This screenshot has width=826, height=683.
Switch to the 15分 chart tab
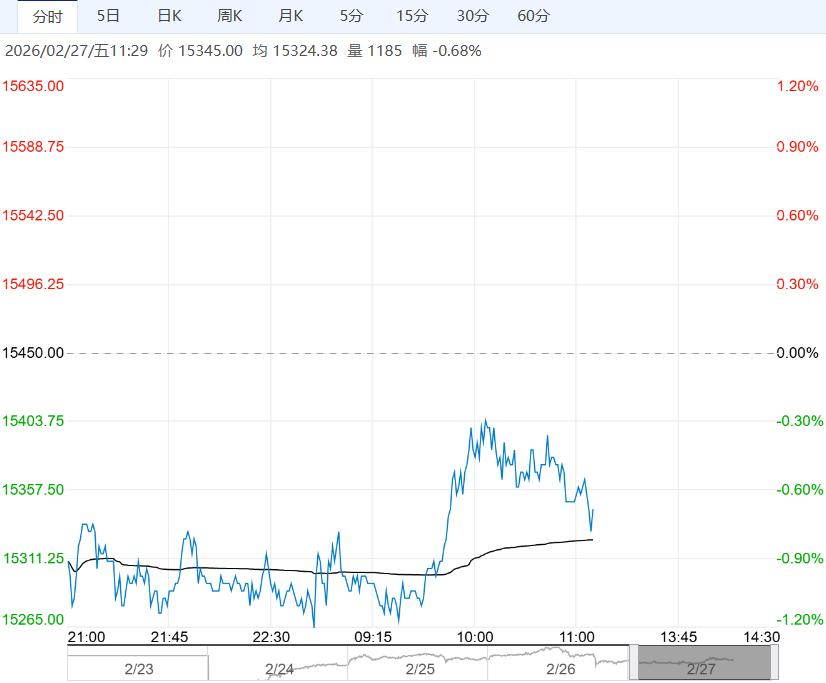click(x=412, y=16)
